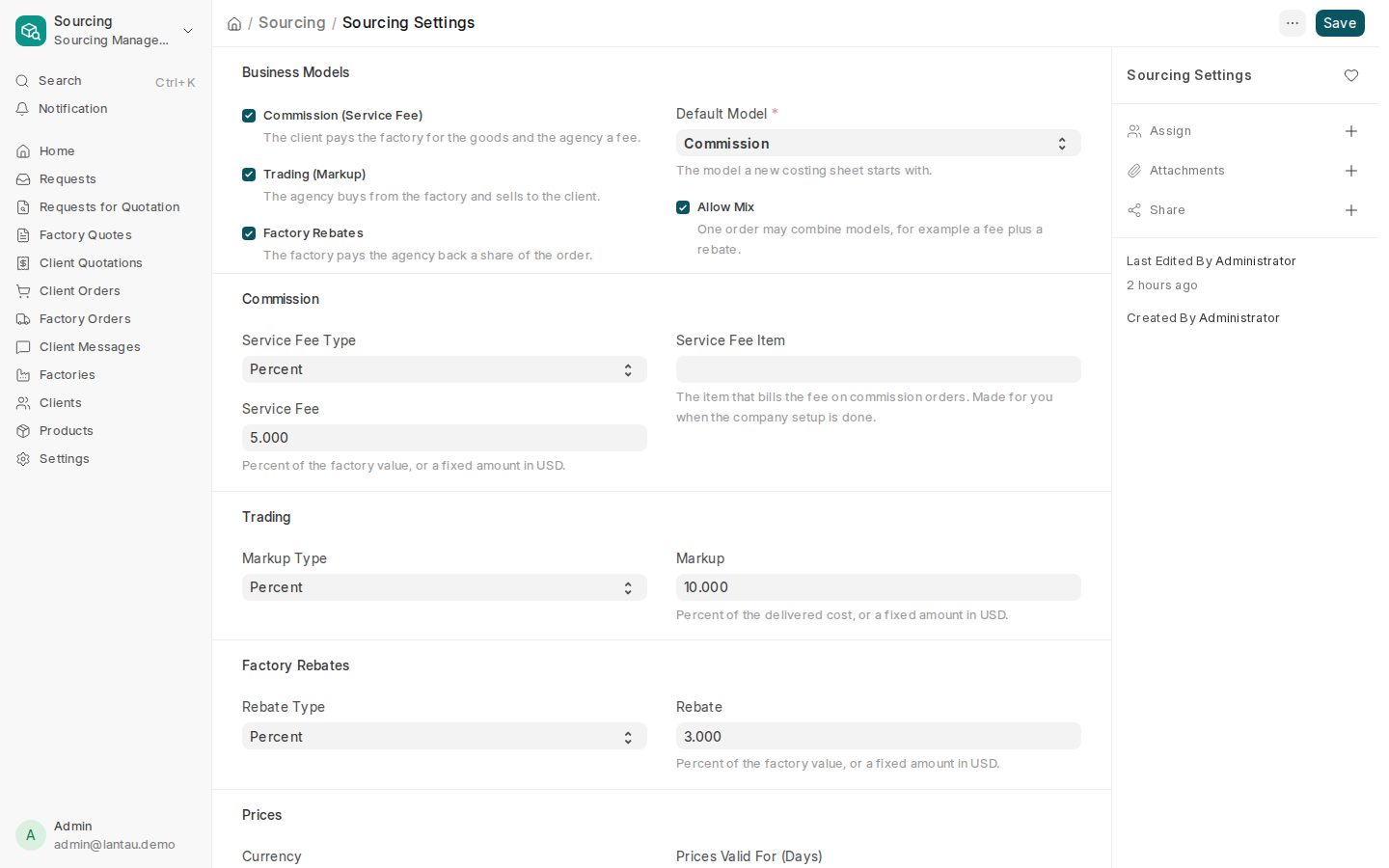This screenshot has height=868, width=1389.
Task: Click the Sourcing app logo icon
Action: pyautogui.click(x=31, y=31)
